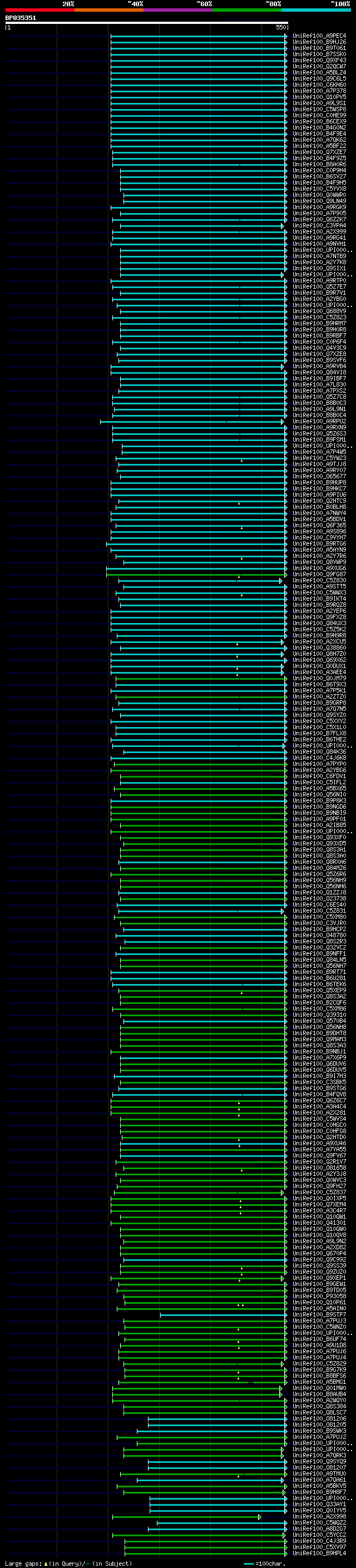The width and height of the screenshot is (356, 1568).
Task: Click the short cyan bar for UniRef100_B9STP7
Action: (224, 1315)
